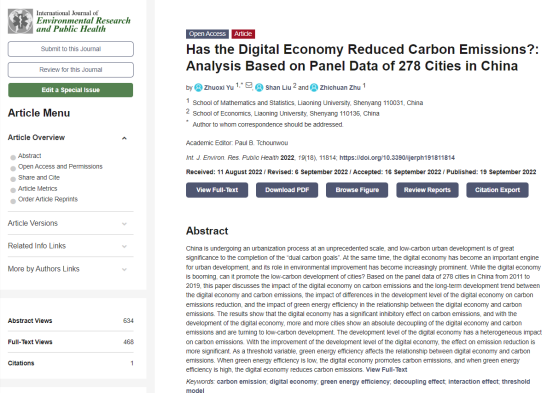Open the IJERPH journal logo
This screenshot has height=394, width=554.
tap(69, 21)
